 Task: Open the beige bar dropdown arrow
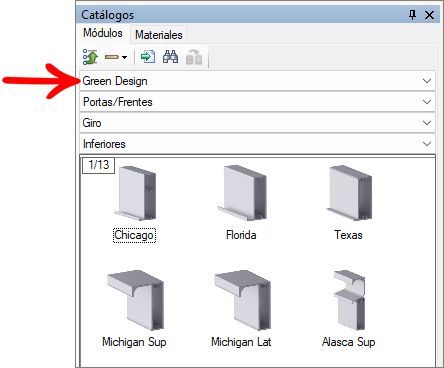pos(124,57)
